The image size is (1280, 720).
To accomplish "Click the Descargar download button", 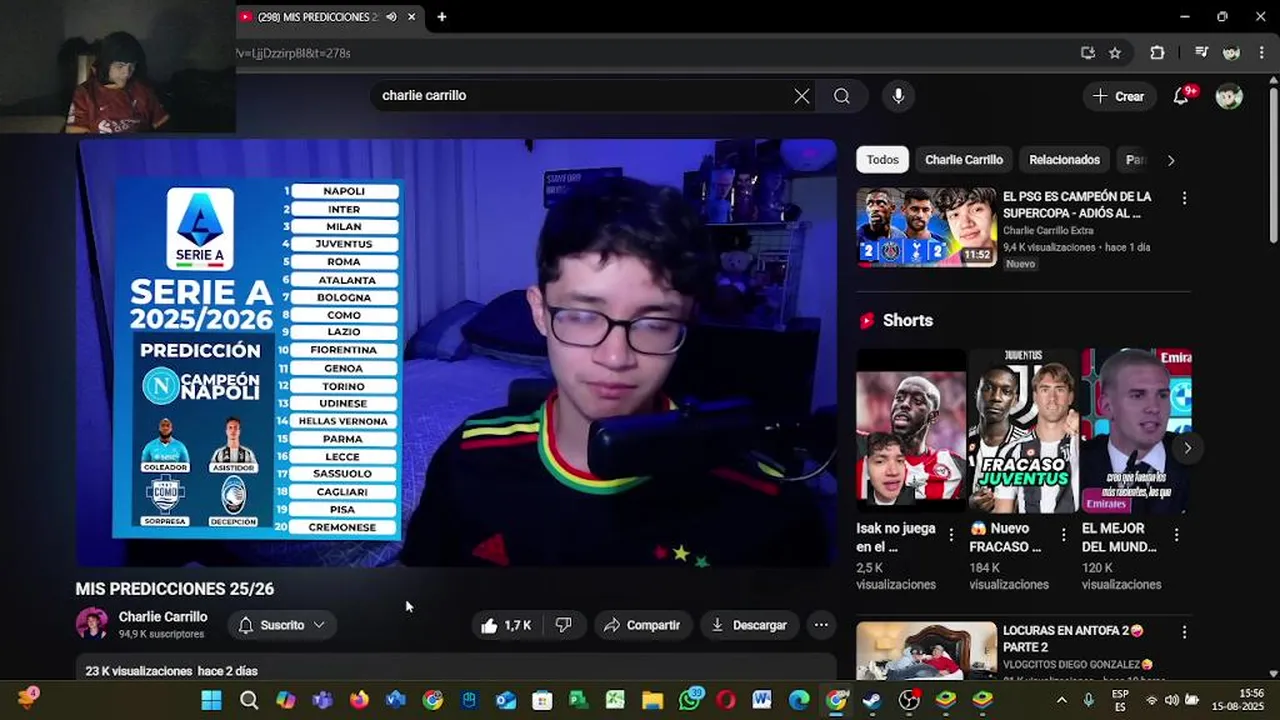I will 749,625.
